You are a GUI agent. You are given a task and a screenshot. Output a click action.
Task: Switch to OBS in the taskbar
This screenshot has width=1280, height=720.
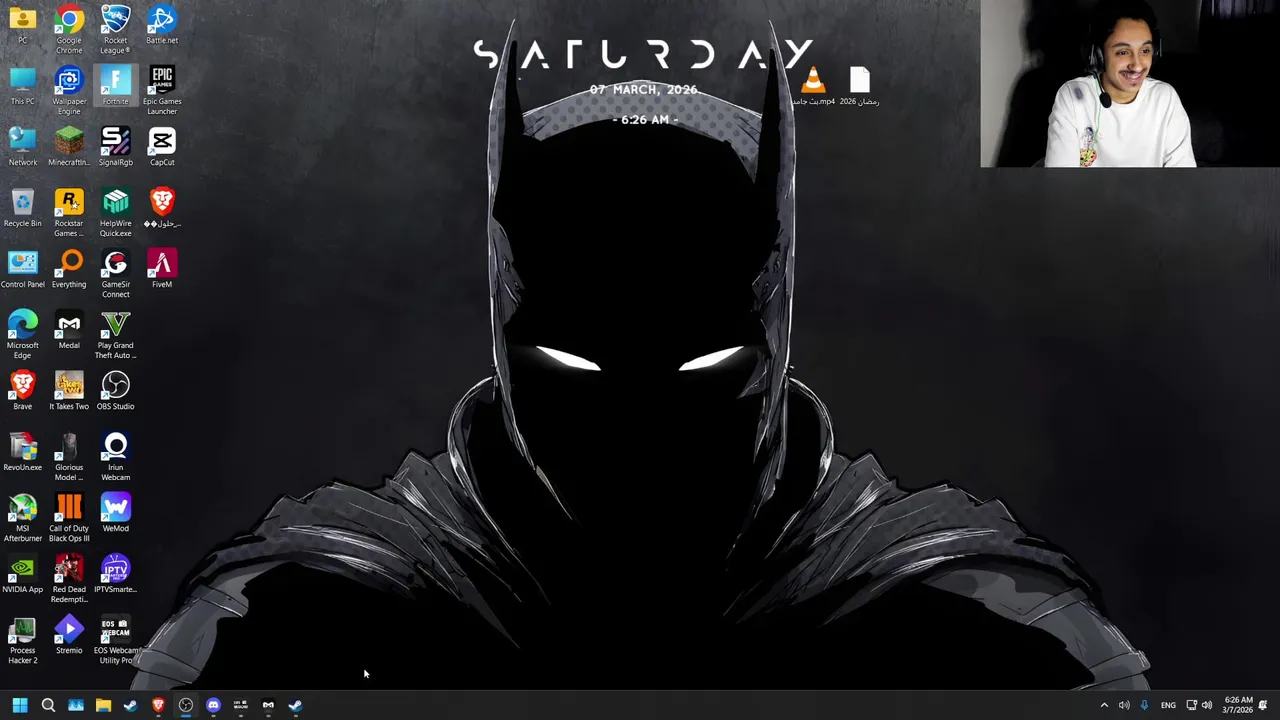pos(186,705)
